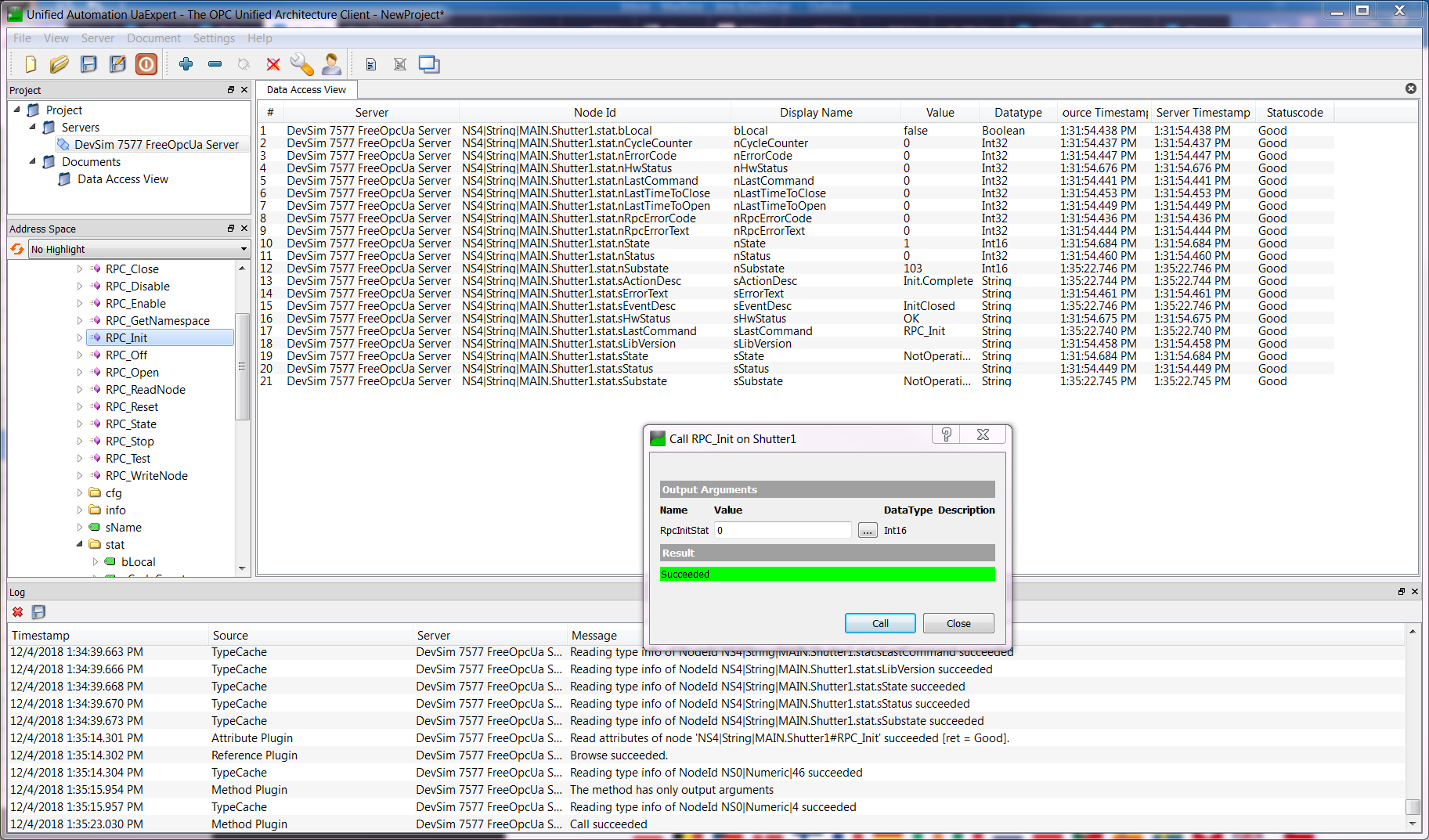Clear the log with the red X
Image resolution: width=1429 pixels, height=840 pixels.
point(17,612)
